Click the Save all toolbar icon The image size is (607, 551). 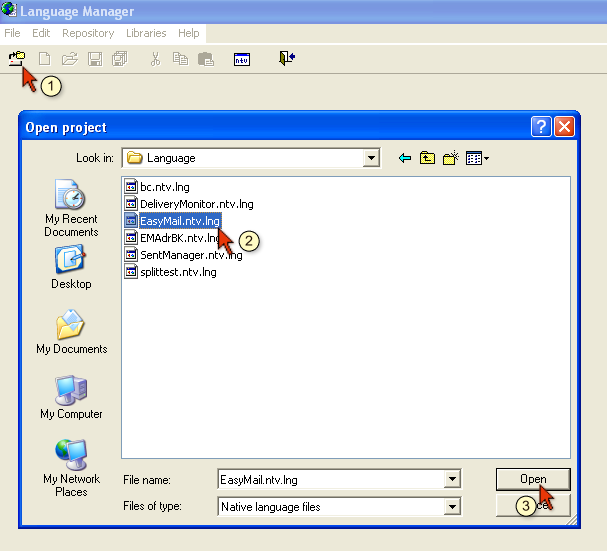120,59
